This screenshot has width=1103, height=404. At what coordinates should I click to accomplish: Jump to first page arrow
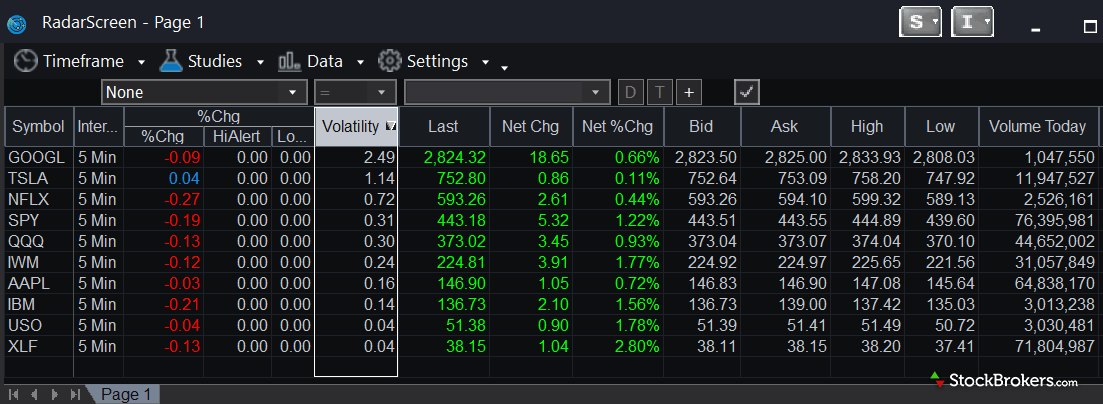pos(14,395)
